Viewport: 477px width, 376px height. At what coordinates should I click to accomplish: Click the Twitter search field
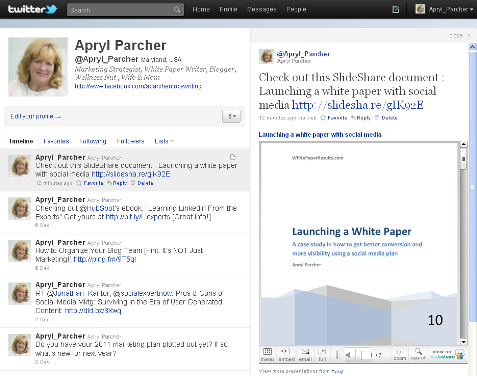click(125, 10)
